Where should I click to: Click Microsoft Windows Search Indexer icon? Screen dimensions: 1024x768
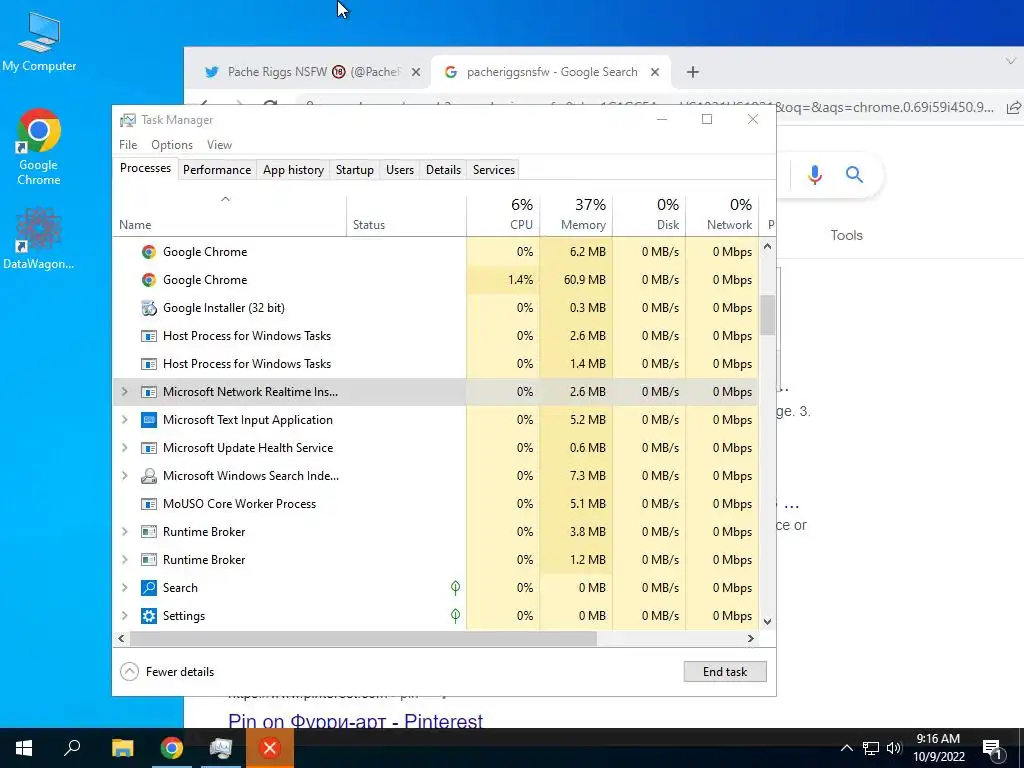149,475
